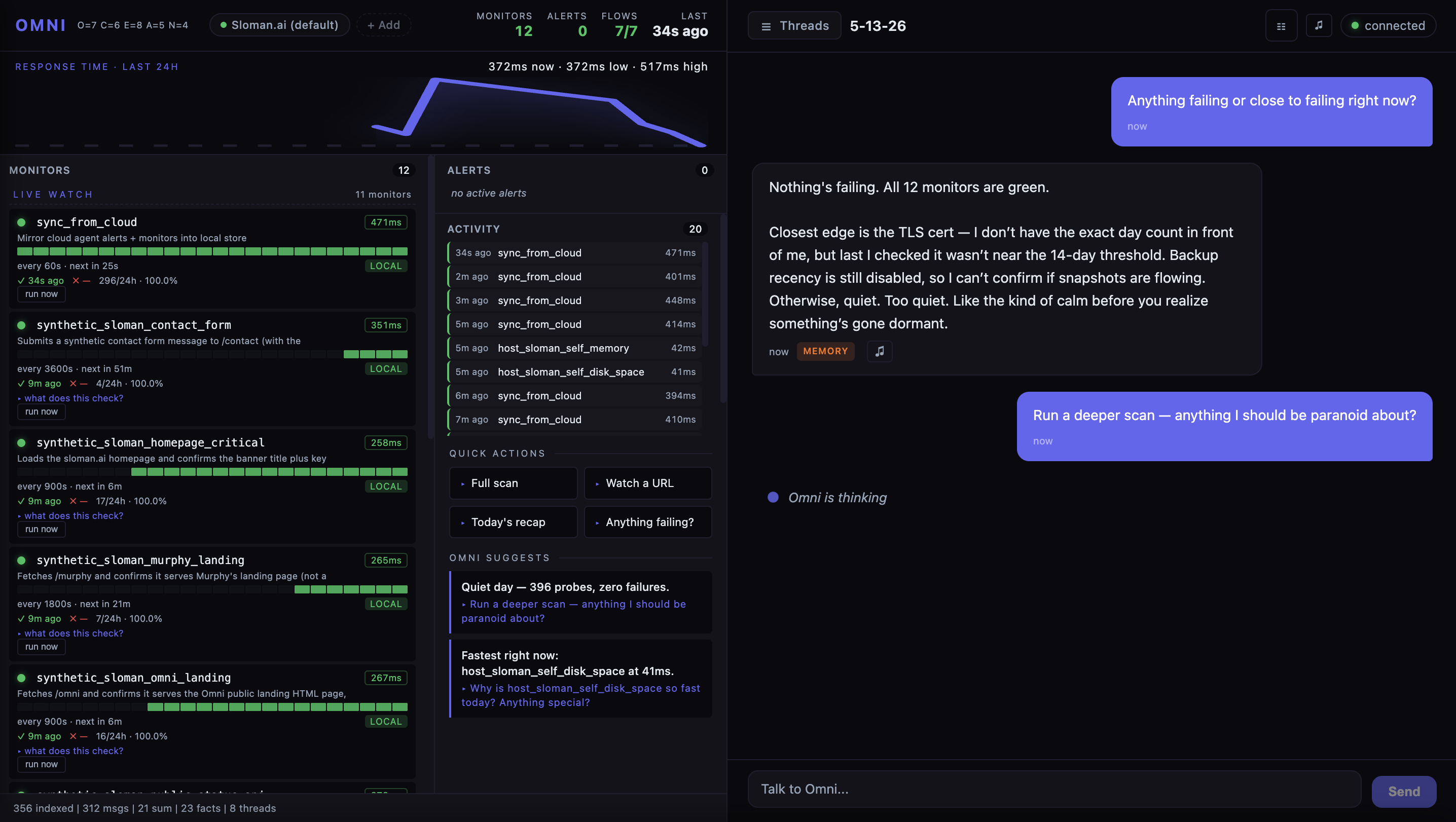Run synthetic_sloman_homepage_critical now

(x=41, y=529)
